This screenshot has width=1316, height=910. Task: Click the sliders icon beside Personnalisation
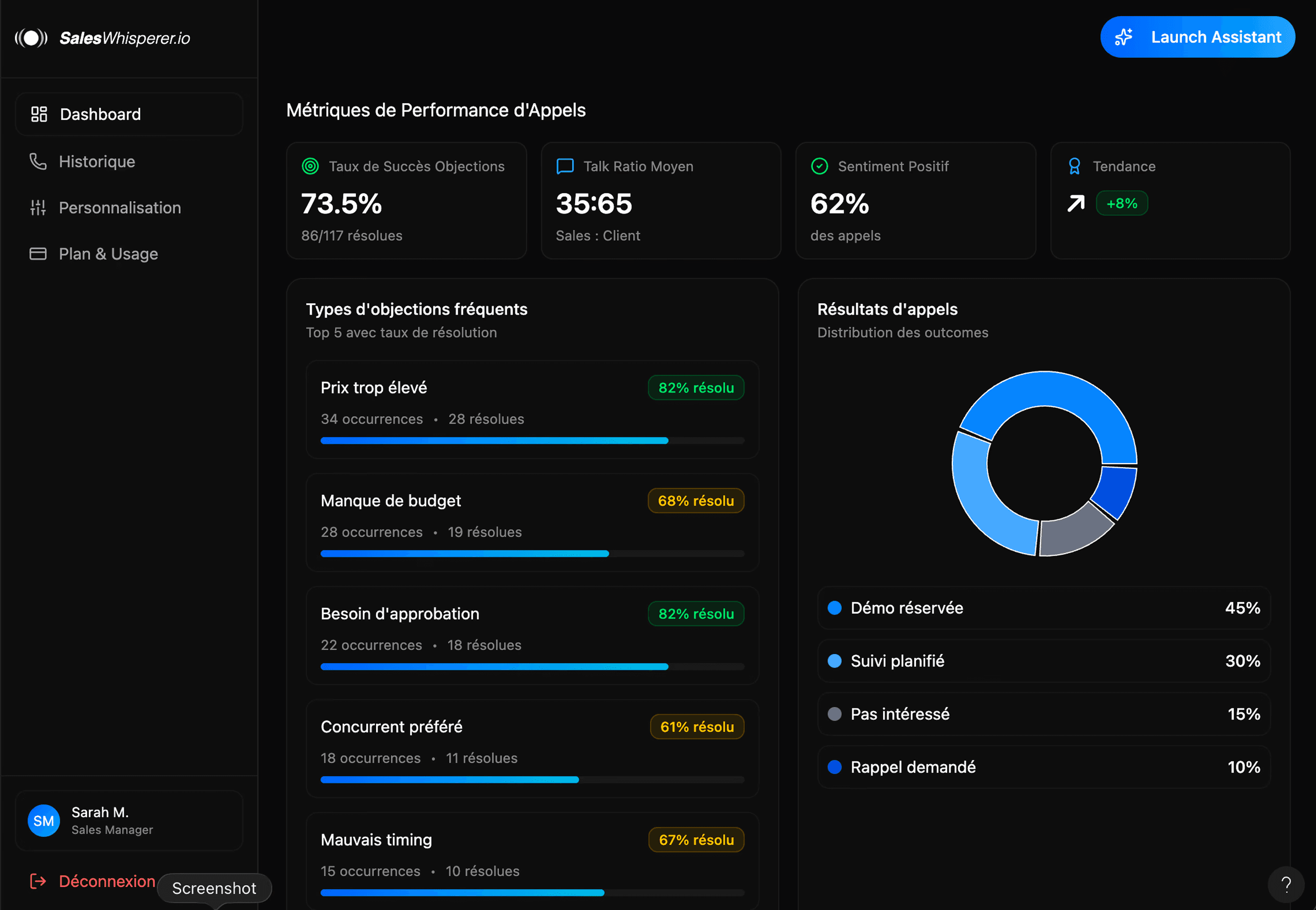click(x=38, y=207)
